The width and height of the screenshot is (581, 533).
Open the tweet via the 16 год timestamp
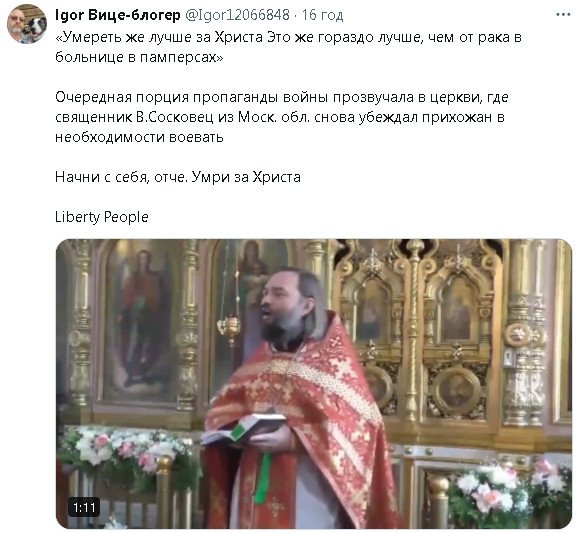click(x=322, y=15)
